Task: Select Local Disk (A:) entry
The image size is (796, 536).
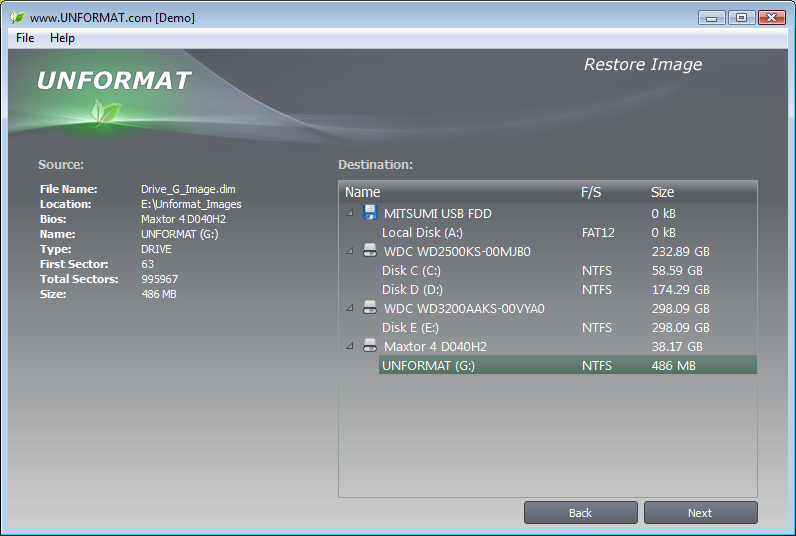Action: pos(568,232)
